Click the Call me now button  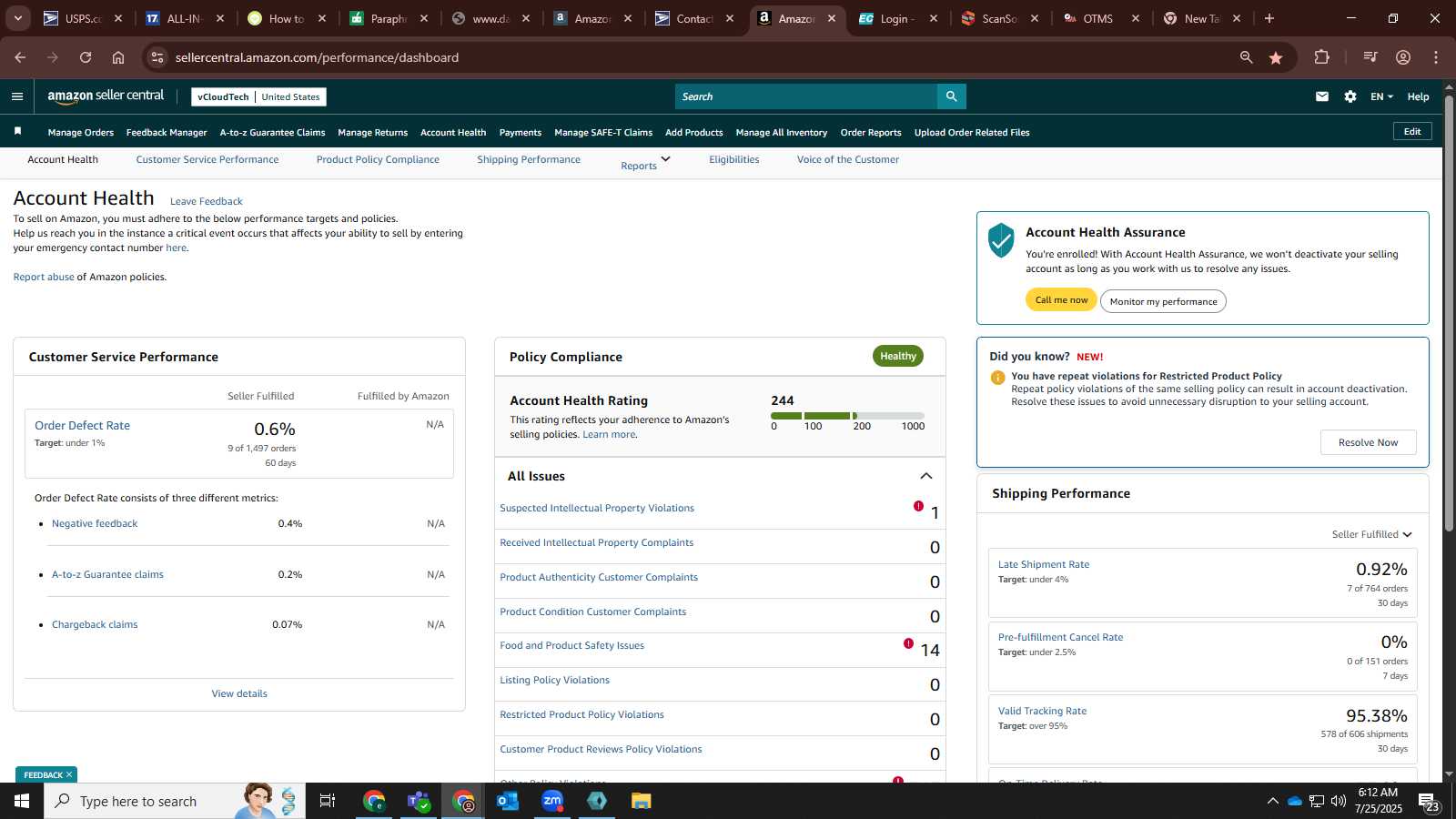1061,300
